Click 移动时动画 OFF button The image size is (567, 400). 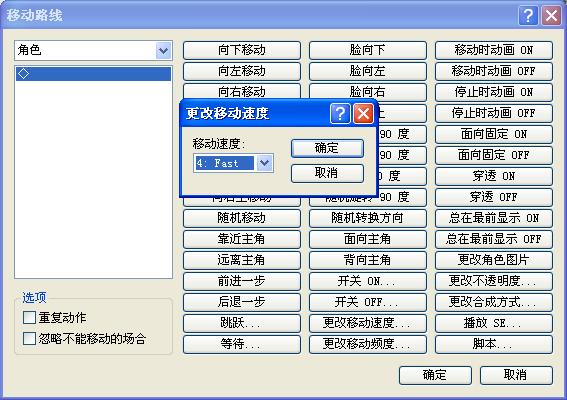494,71
